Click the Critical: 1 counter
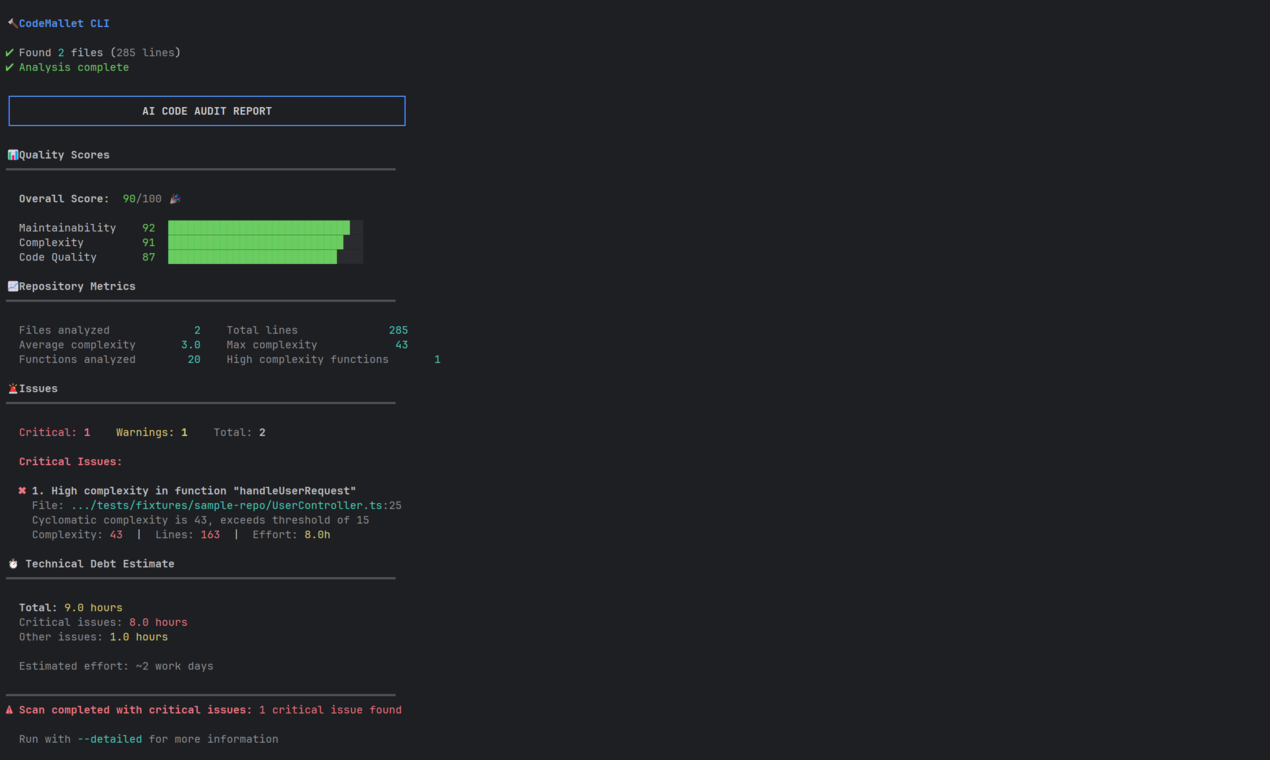The image size is (1270, 760). [x=54, y=432]
